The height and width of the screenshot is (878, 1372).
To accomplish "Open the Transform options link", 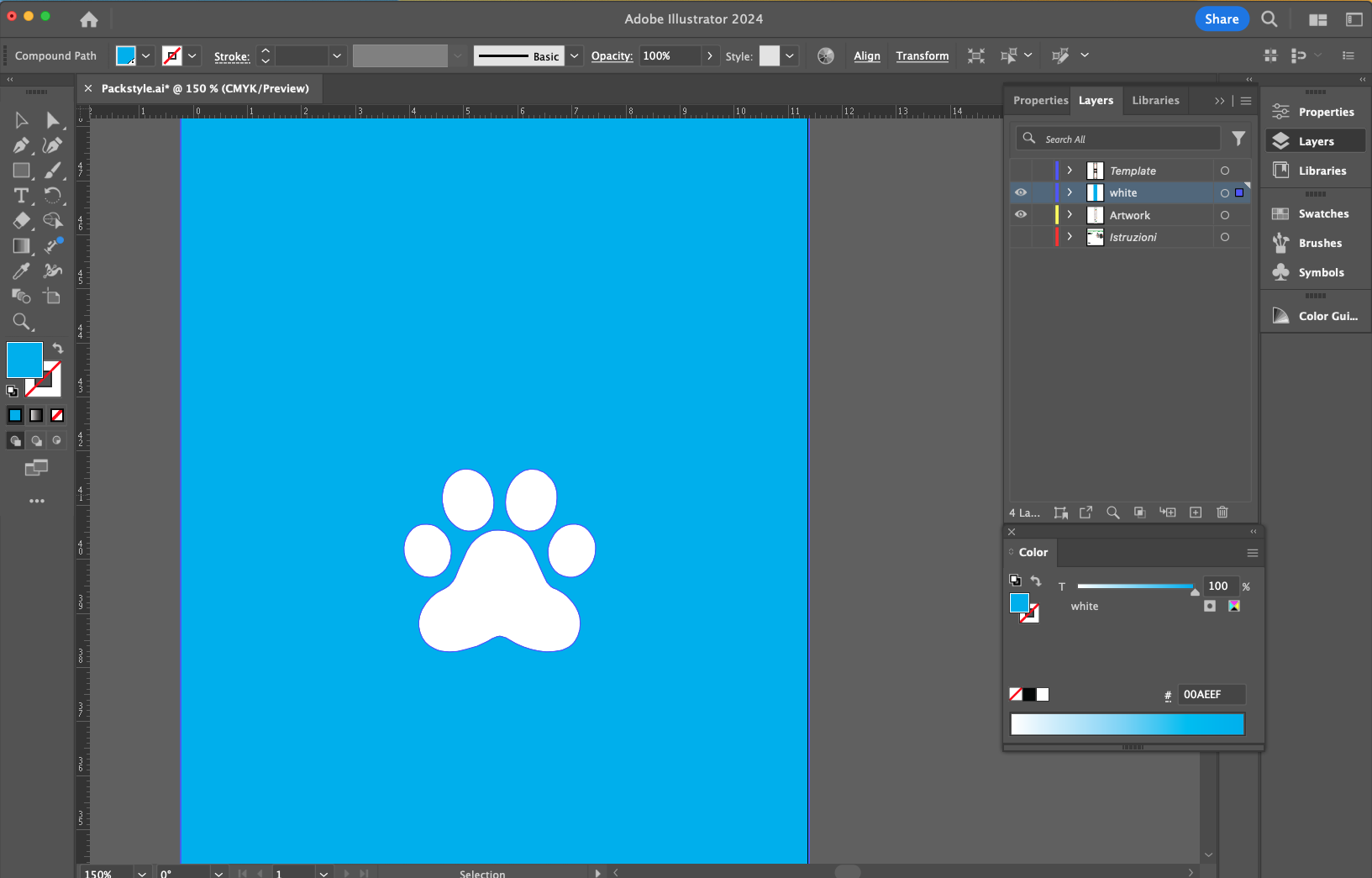I will click(922, 56).
